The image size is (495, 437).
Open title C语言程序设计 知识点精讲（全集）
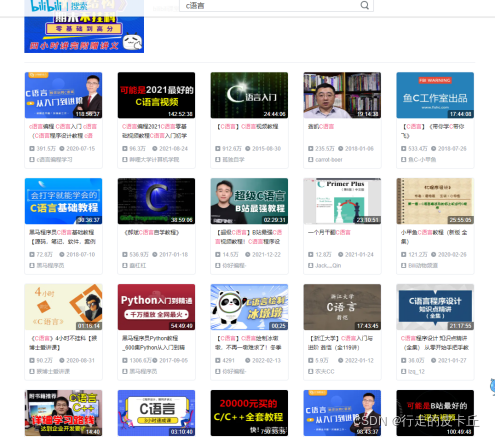pyautogui.click(x=435, y=343)
